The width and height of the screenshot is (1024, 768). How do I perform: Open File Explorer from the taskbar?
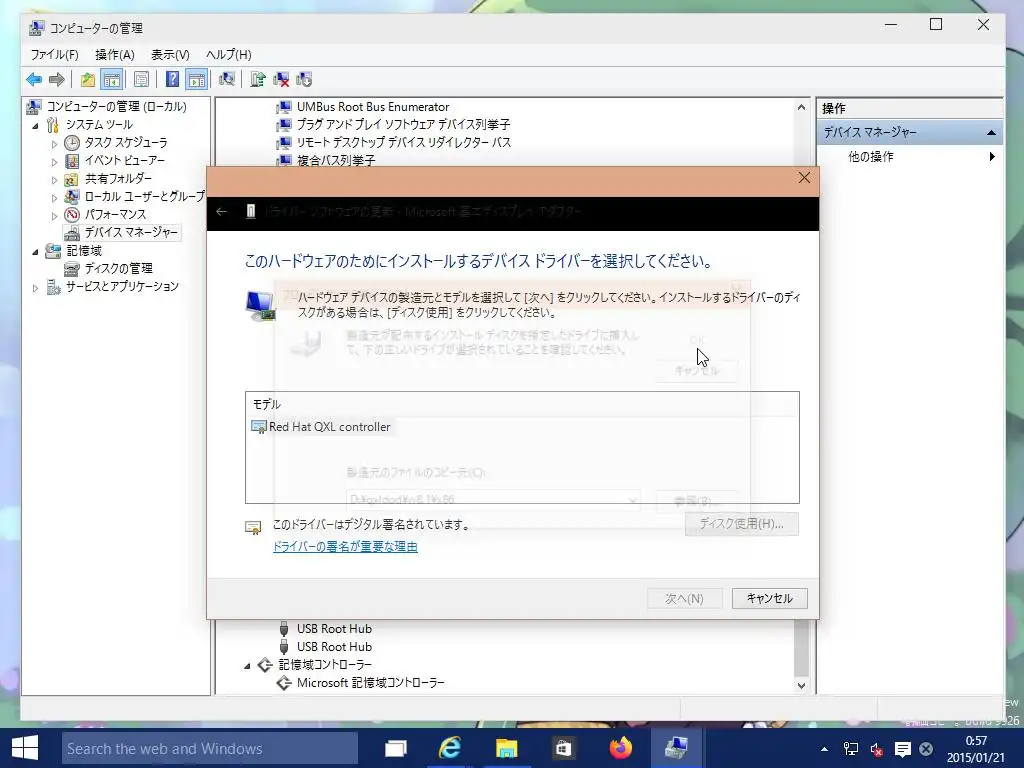506,748
